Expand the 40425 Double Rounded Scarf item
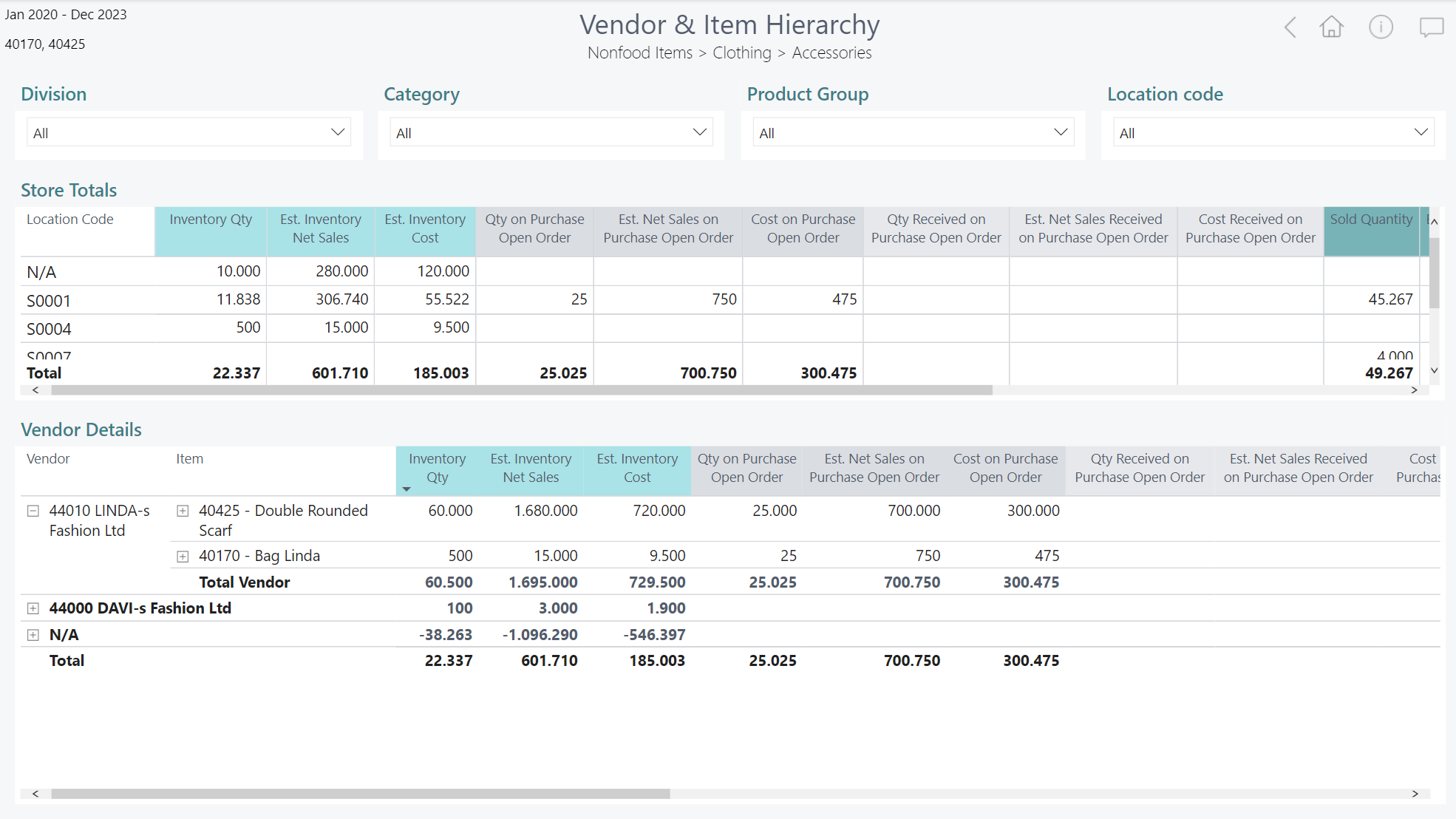 click(183, 511)
